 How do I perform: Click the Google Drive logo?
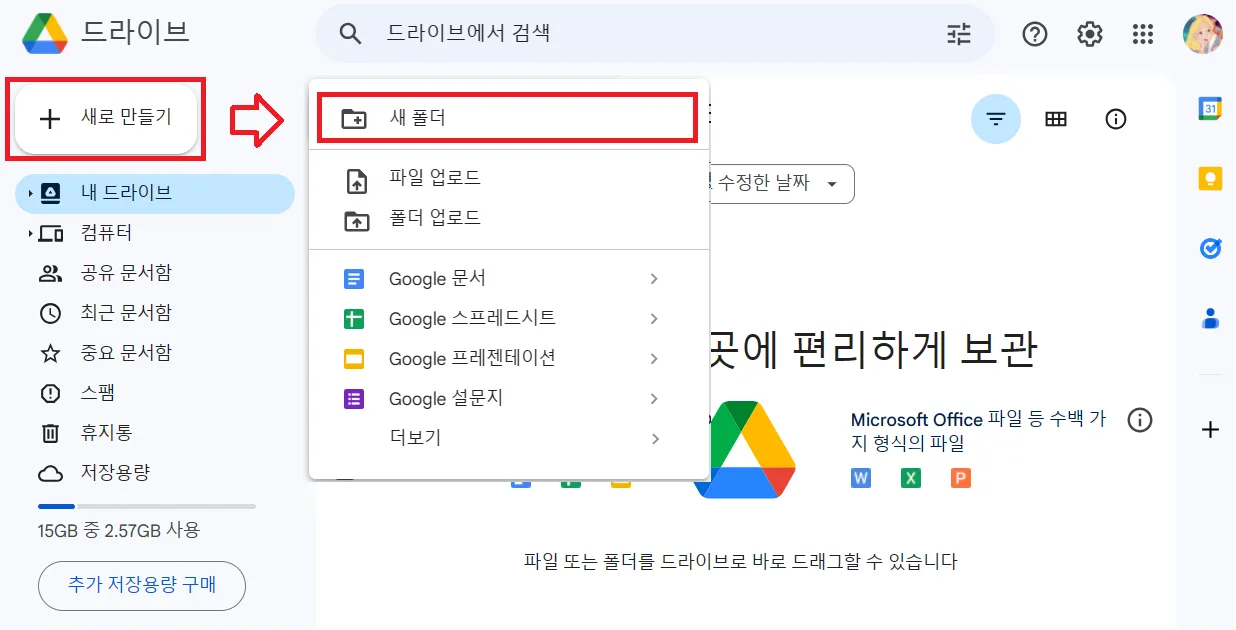45,33
